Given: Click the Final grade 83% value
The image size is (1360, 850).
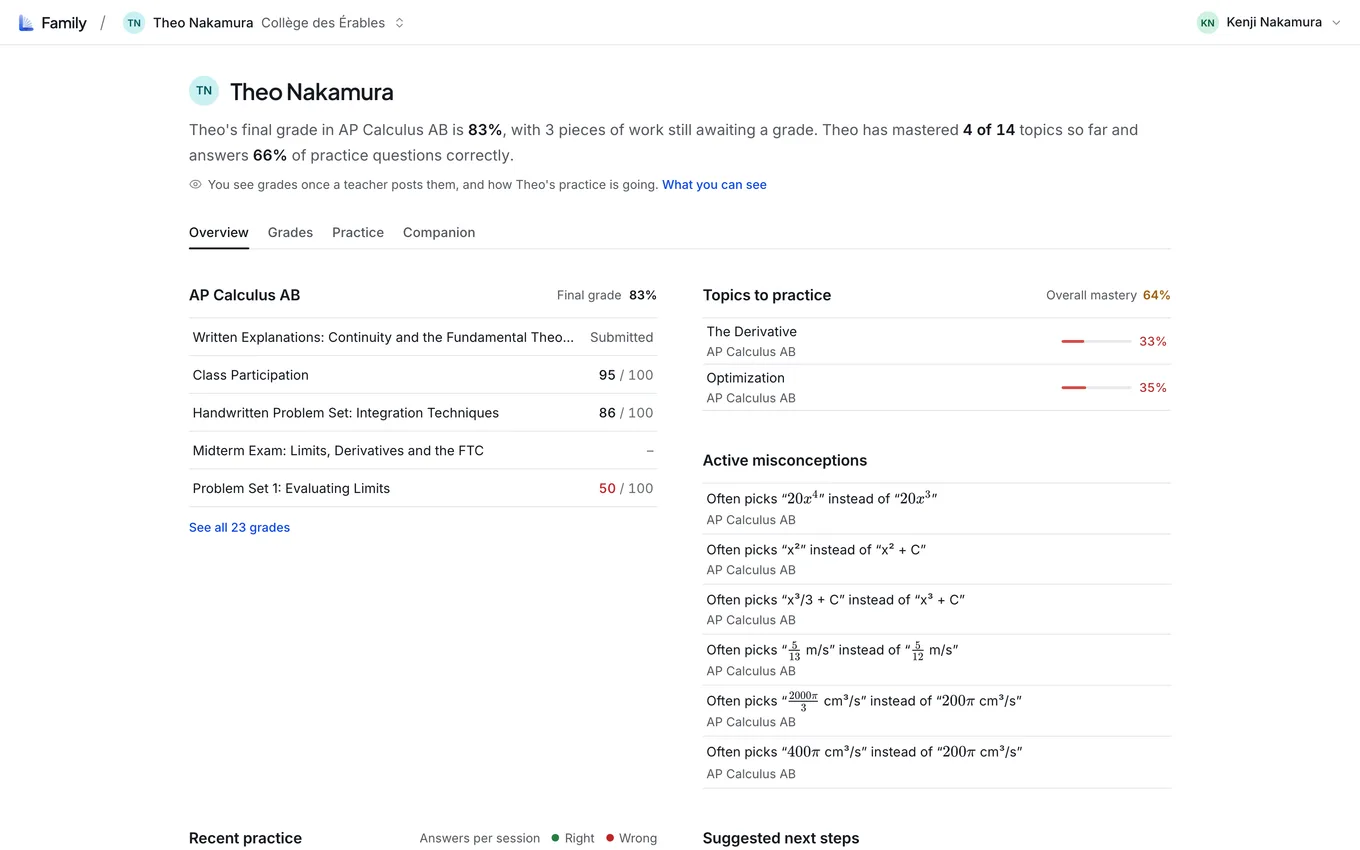Looking at the screenshot, I should tap(643, 295).
